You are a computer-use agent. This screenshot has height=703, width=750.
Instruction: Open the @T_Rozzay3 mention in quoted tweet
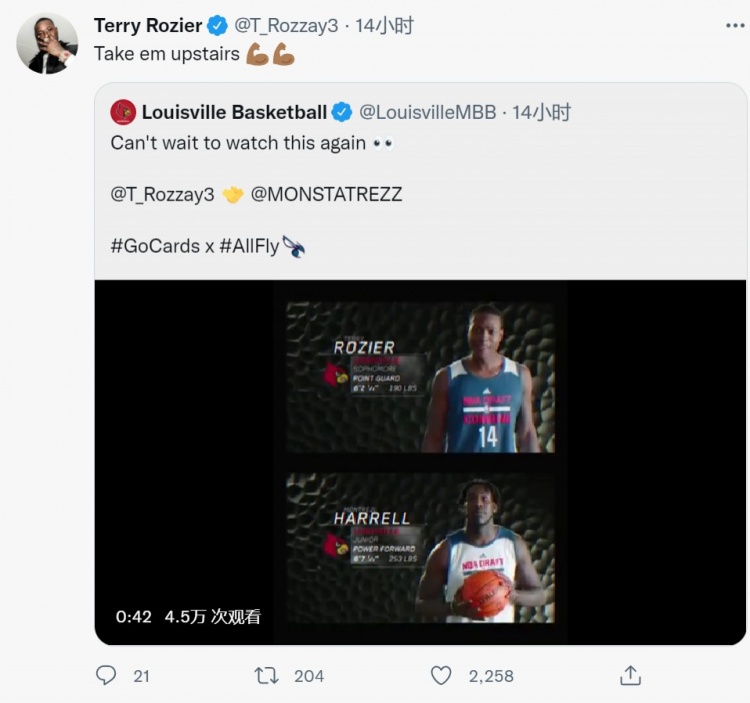[162, 194]
